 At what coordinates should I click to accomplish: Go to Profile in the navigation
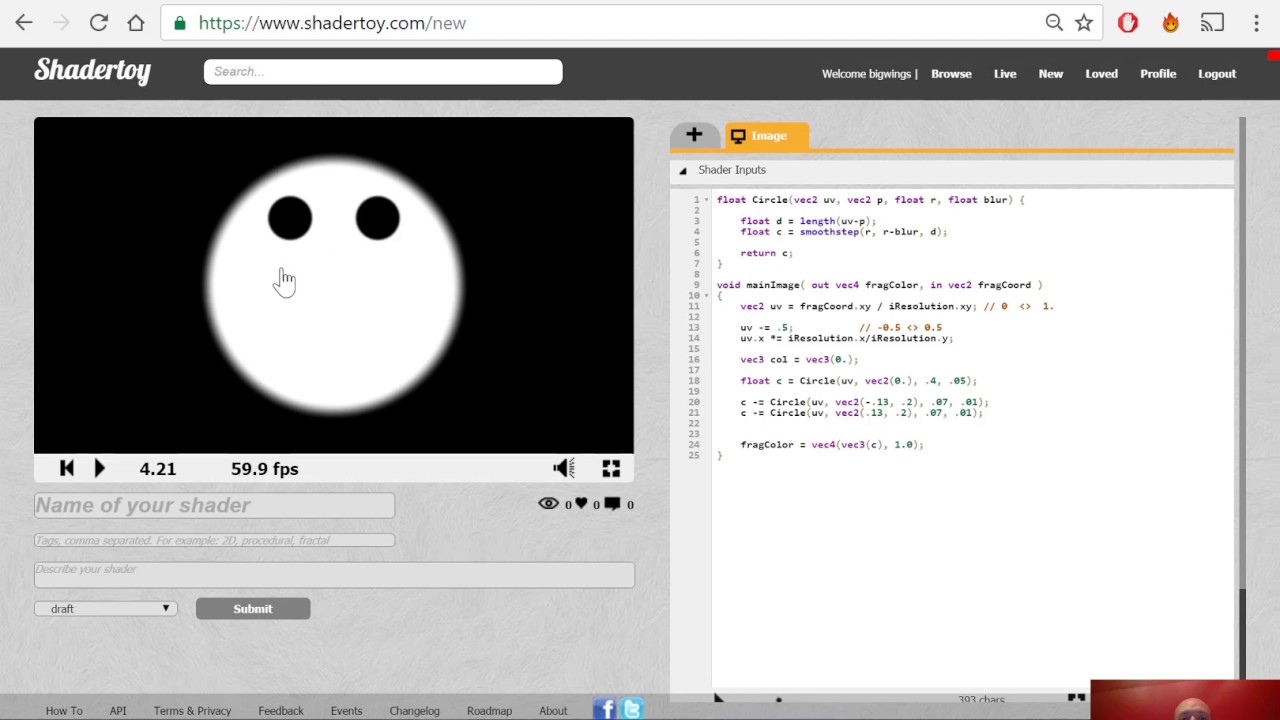click(1158, 74)
